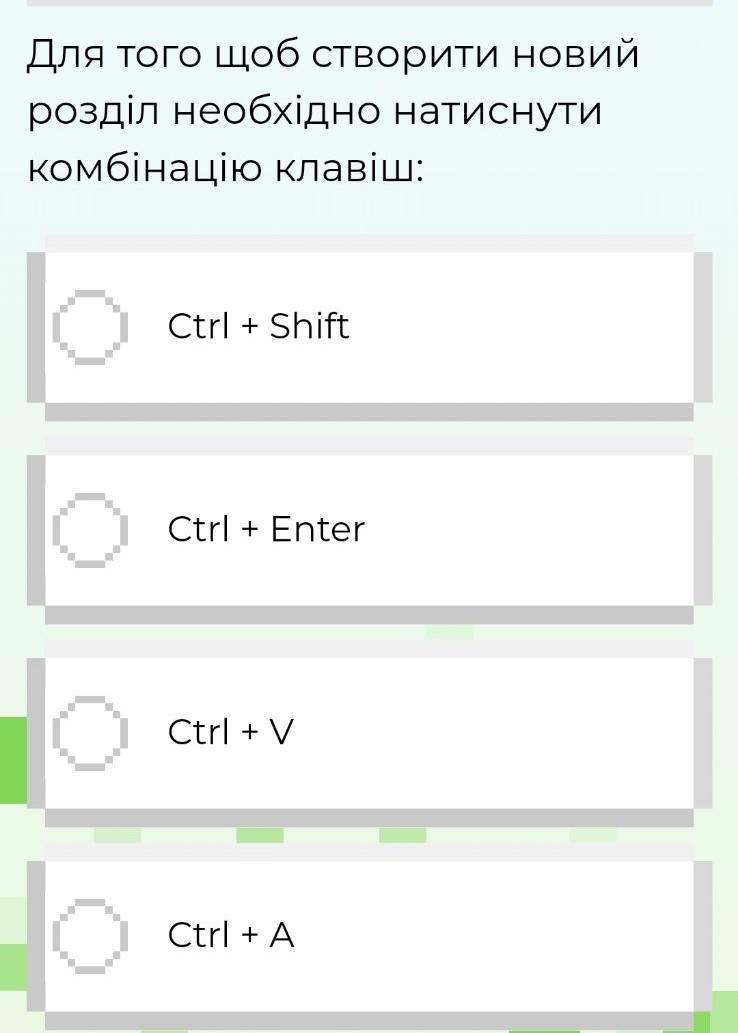The image size is (738, 1033).
Task: Tick the Ctrl + A radio circle
Action: point(91,935)
